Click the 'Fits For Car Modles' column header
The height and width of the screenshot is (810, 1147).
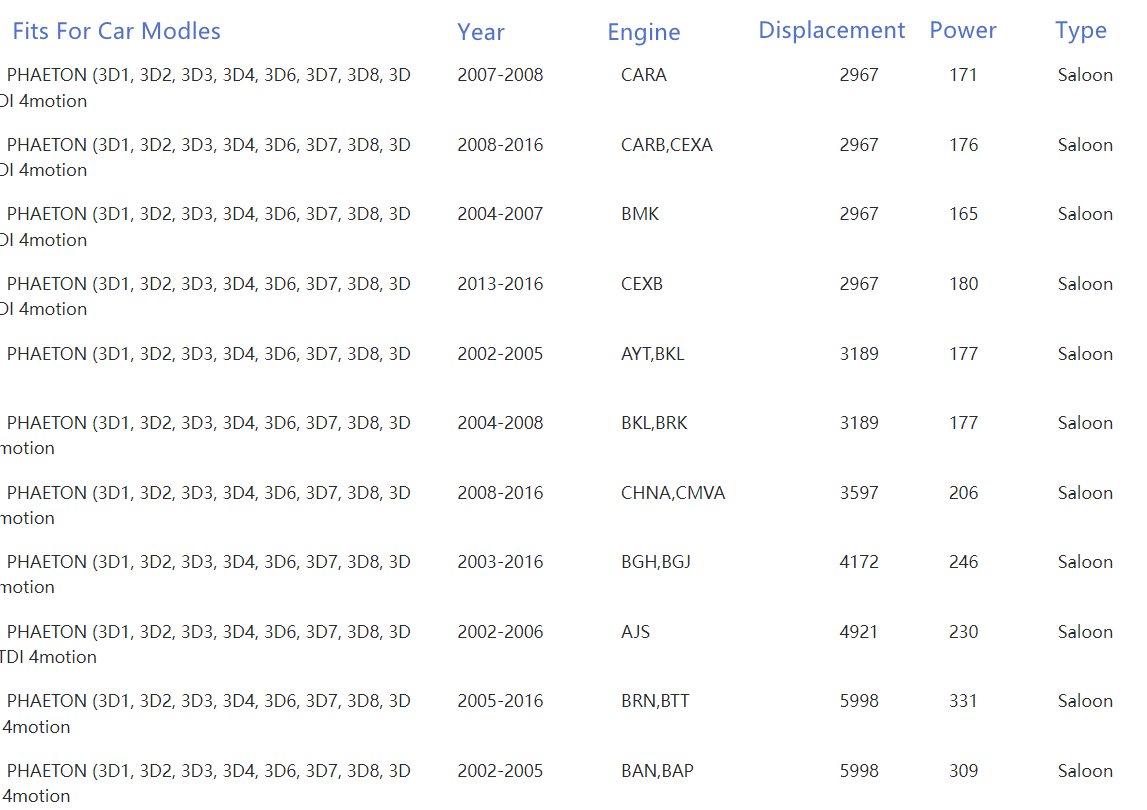[116, 31]
